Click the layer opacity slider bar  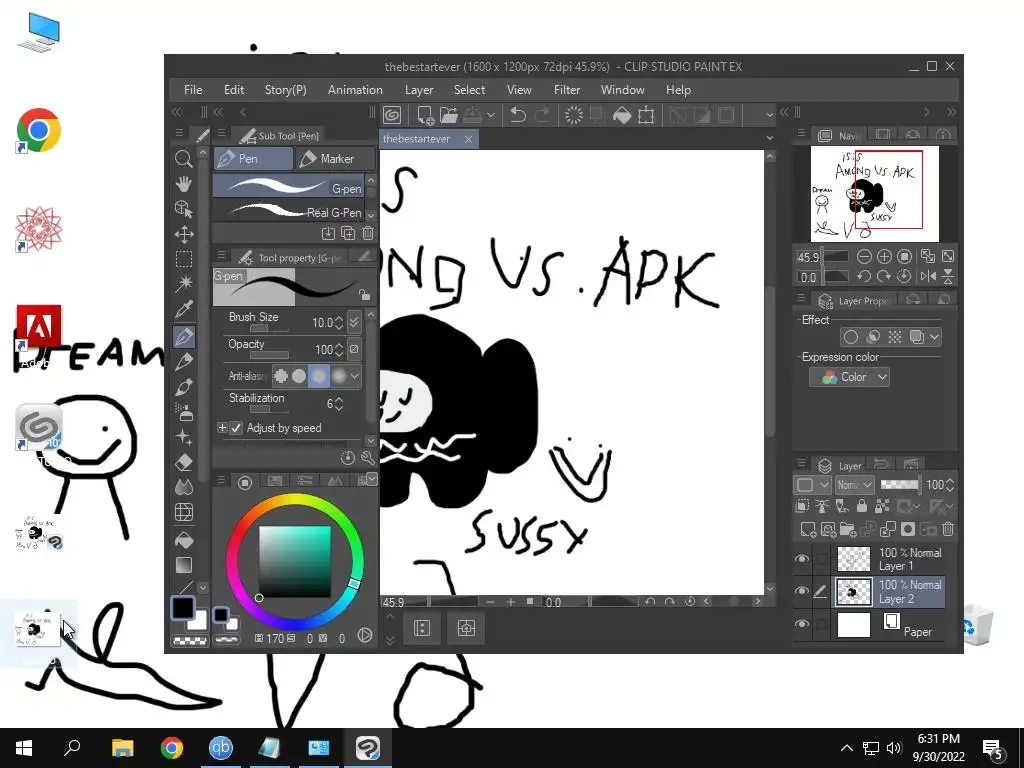(899, 485)
